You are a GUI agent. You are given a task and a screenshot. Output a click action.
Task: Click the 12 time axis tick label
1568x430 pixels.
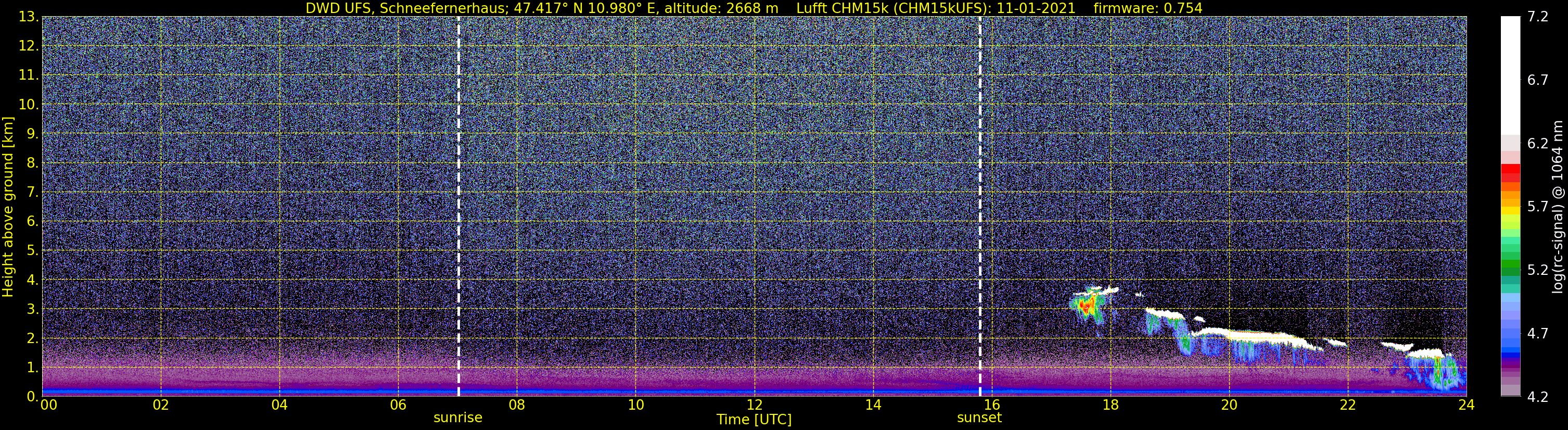click(754, 405)
